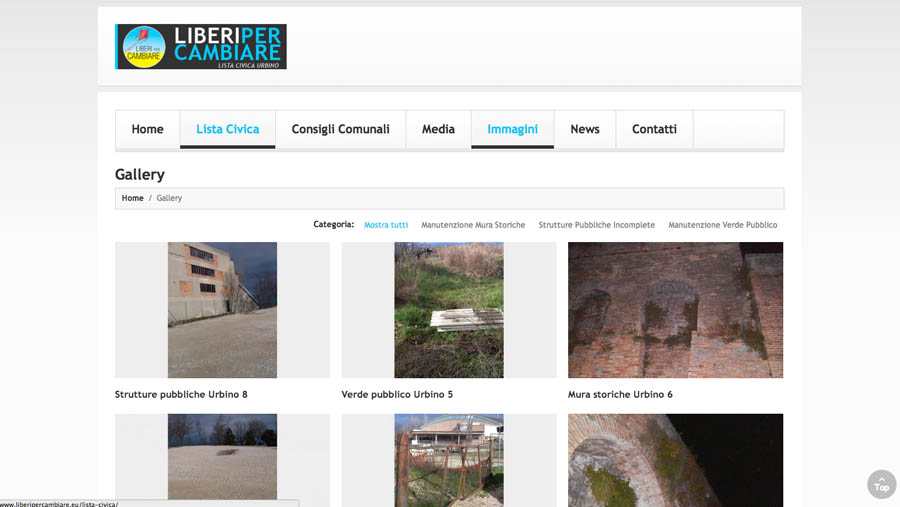The height and width of the screenshot is (507, 900).
Task: Click the Liberi per Cambiare logo
Action: [201, 47]
